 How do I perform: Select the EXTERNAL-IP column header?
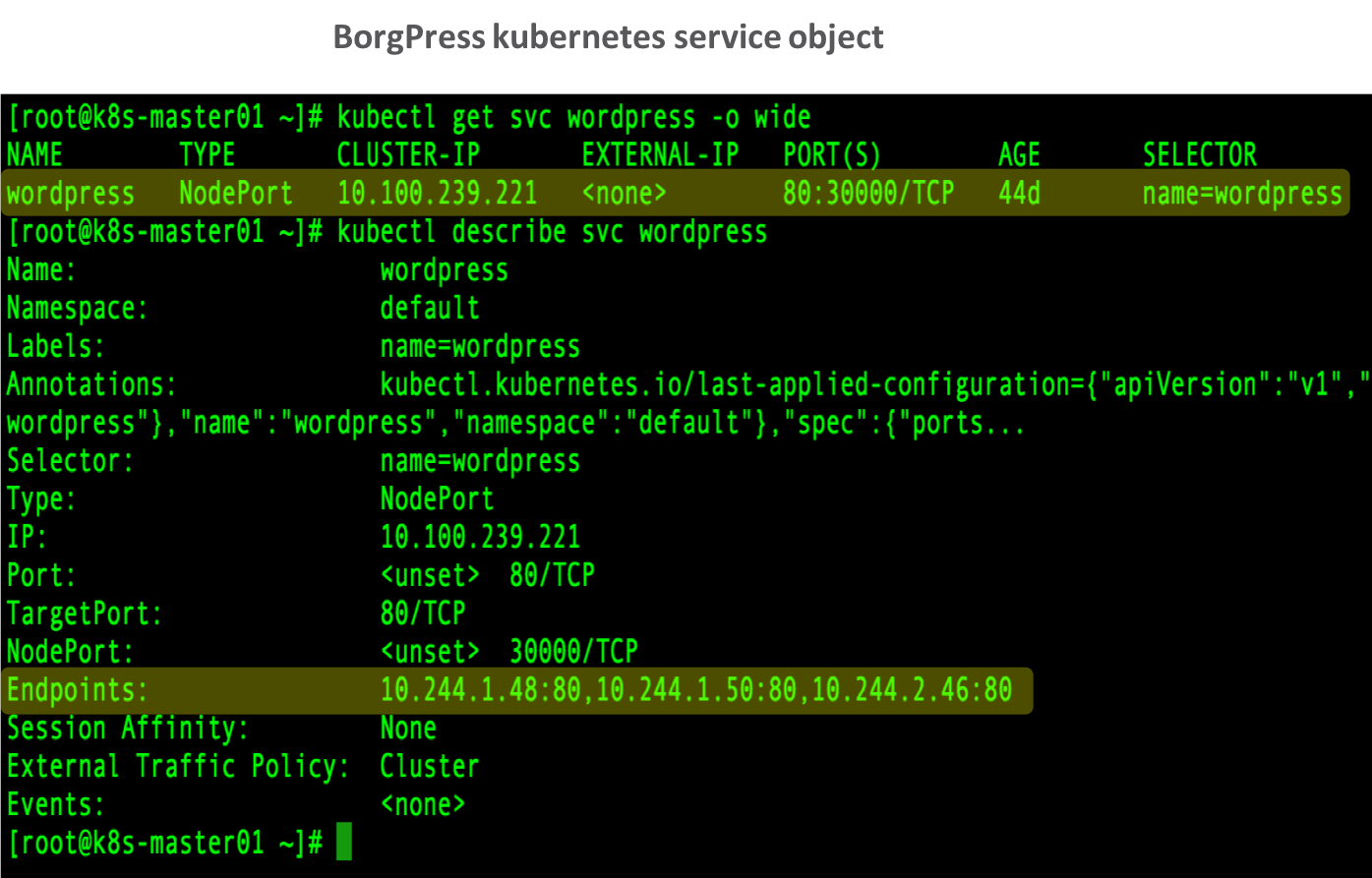click(x=660, y=155)
